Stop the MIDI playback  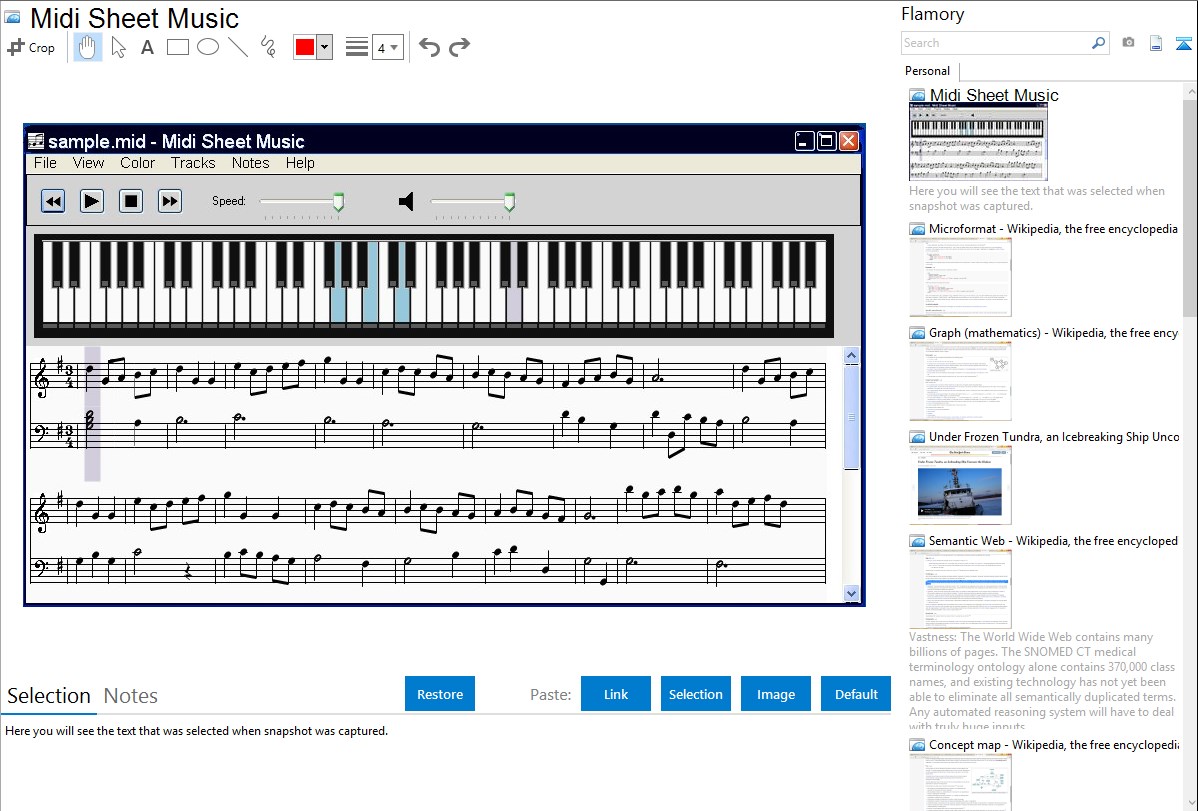point(131,202)
